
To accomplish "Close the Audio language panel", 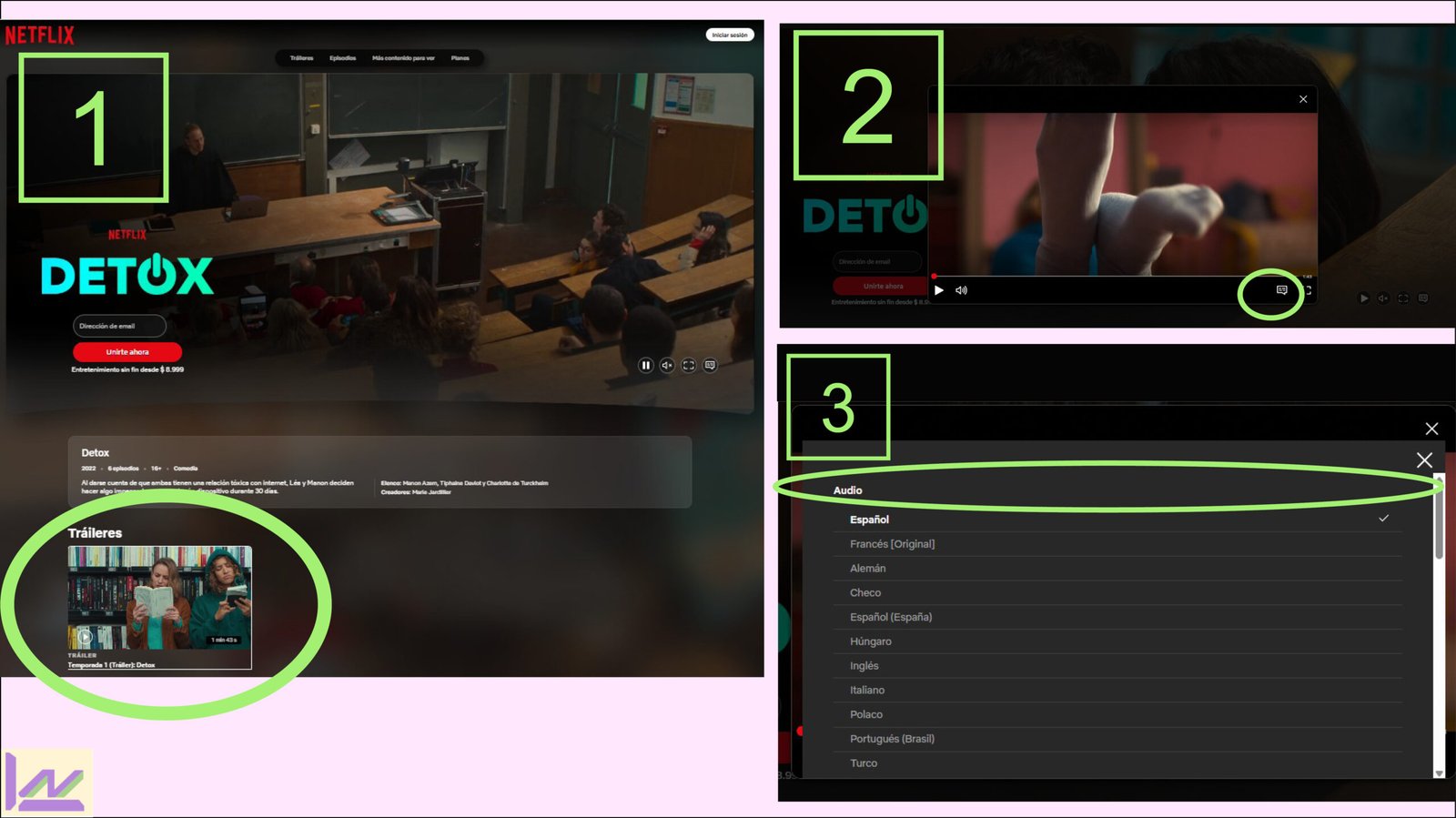I will click(x=1425, y=460).
